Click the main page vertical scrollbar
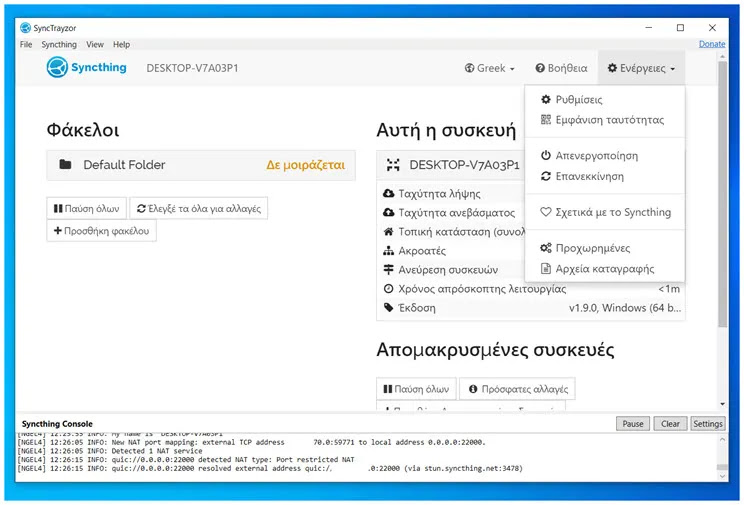The image size is (744, 505). [x=722, y=194]
